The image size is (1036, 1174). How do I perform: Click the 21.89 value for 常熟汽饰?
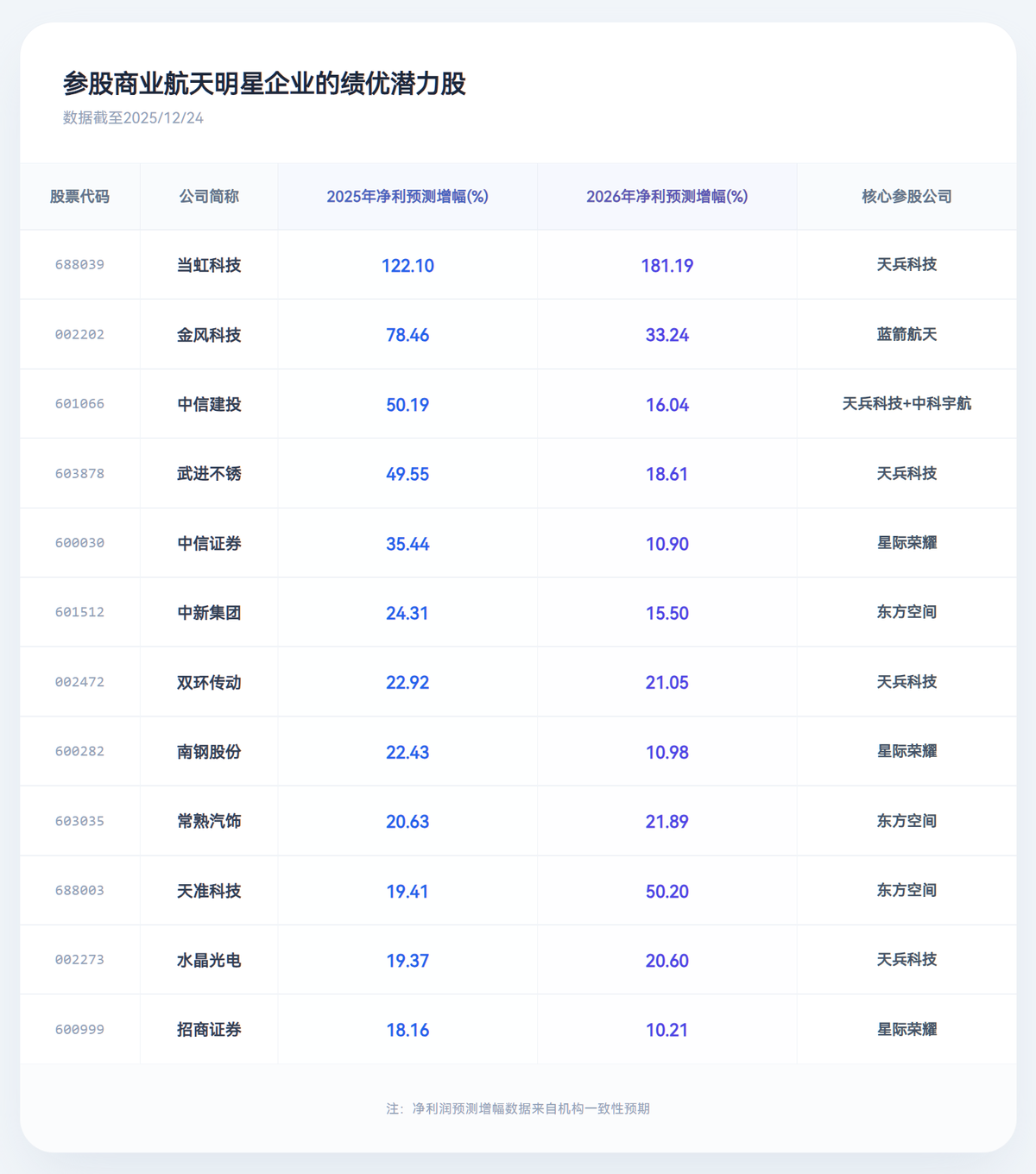[x=666, y=822]
